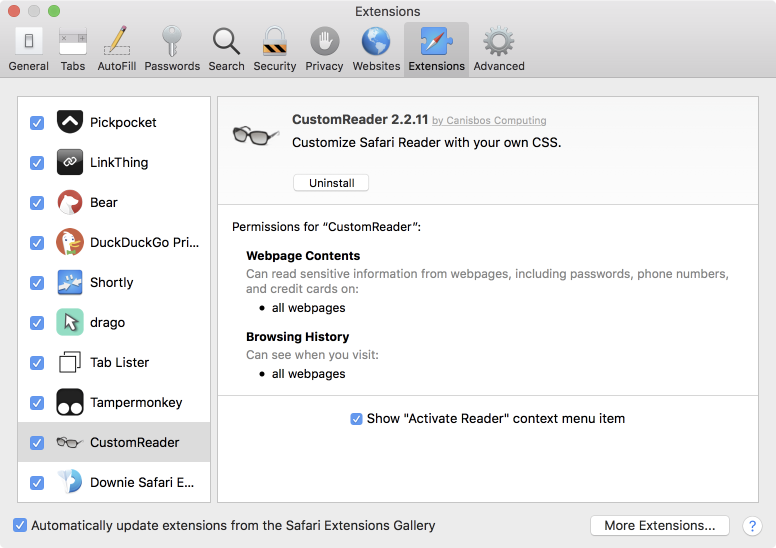Disable the Pickpocket extension checkbox
This screenshot has width=776, height=548.
[37, 123]
